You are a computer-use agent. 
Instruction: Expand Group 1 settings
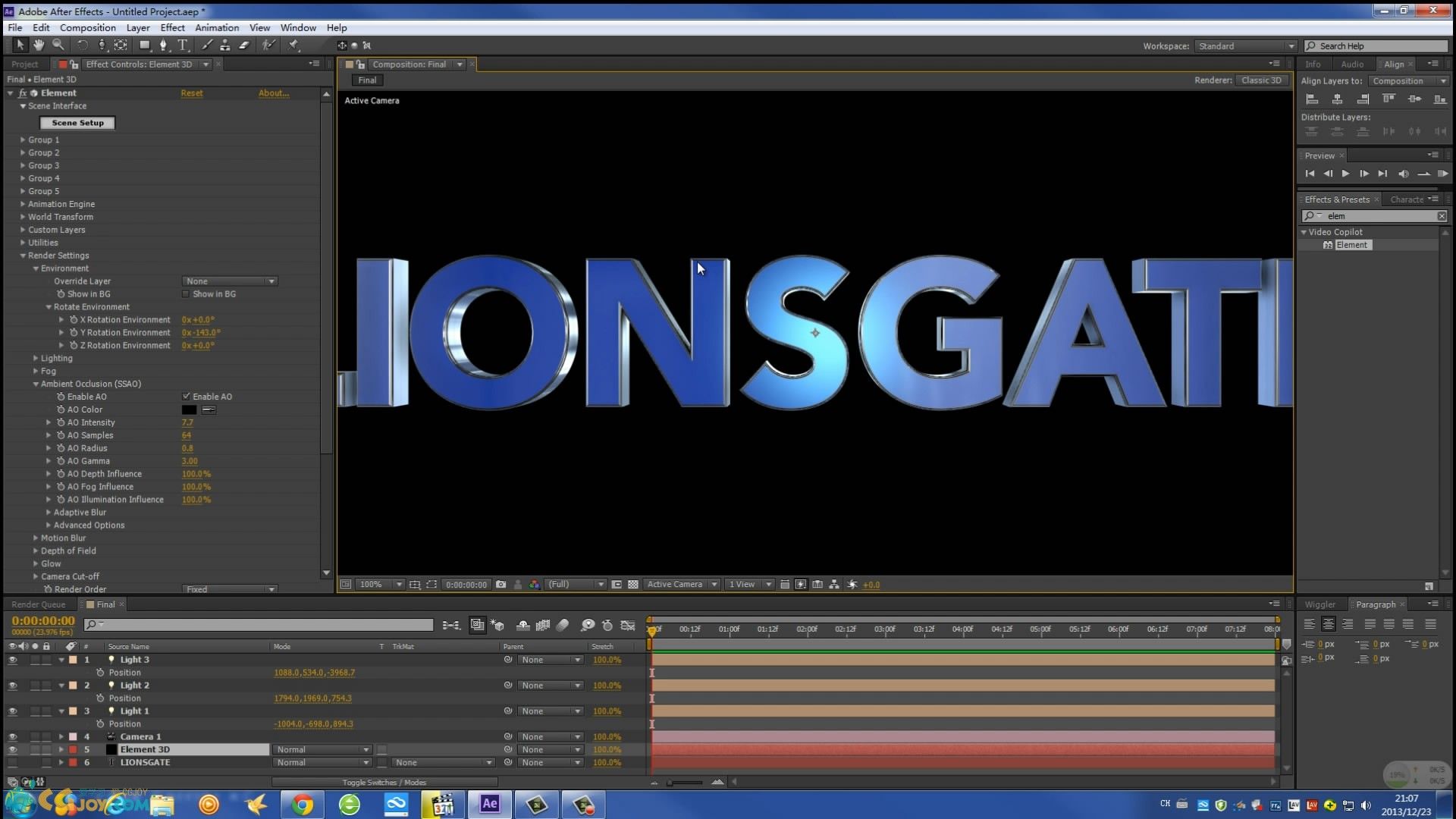tap(23, 140)
